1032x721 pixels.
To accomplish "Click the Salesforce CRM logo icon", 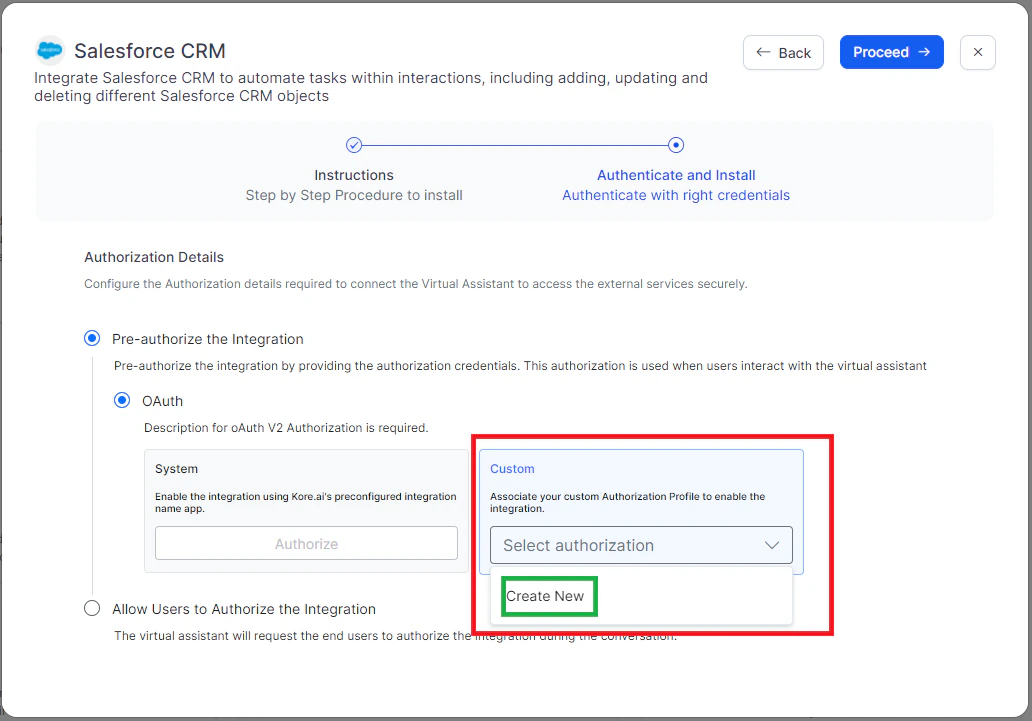I will [48, 50].
